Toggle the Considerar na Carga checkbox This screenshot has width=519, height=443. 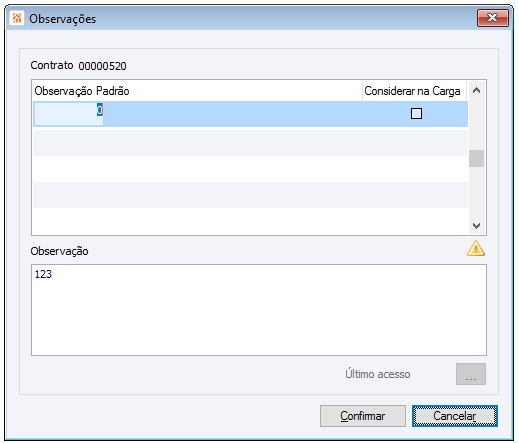(416, 114)
